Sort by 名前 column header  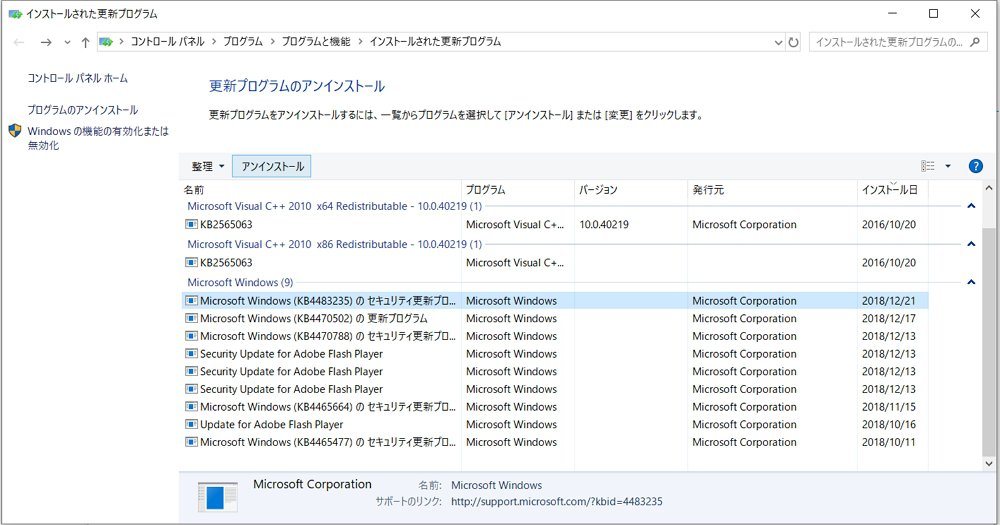coord(320,190)
